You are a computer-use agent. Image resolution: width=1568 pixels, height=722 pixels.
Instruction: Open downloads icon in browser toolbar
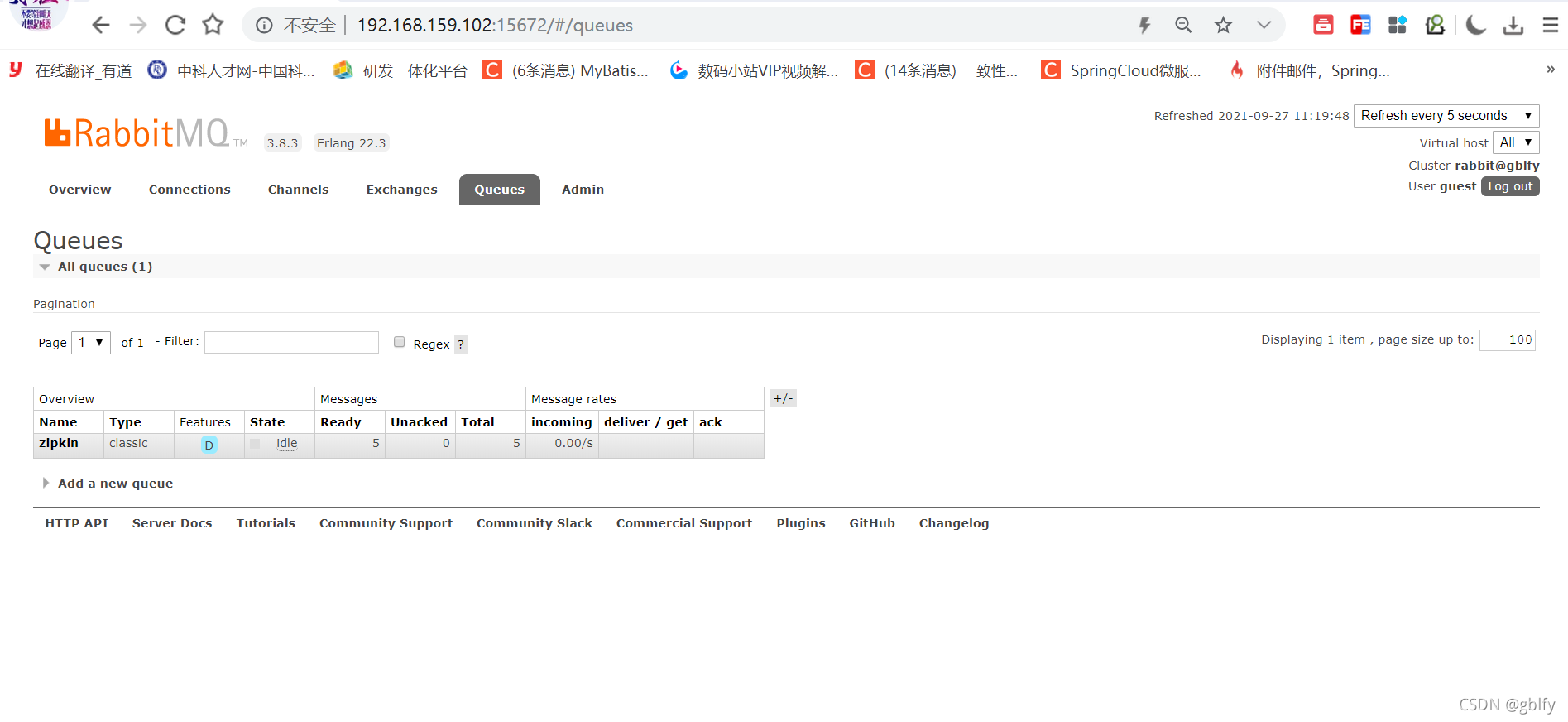pyautogui.click(x=1513, y=26)
